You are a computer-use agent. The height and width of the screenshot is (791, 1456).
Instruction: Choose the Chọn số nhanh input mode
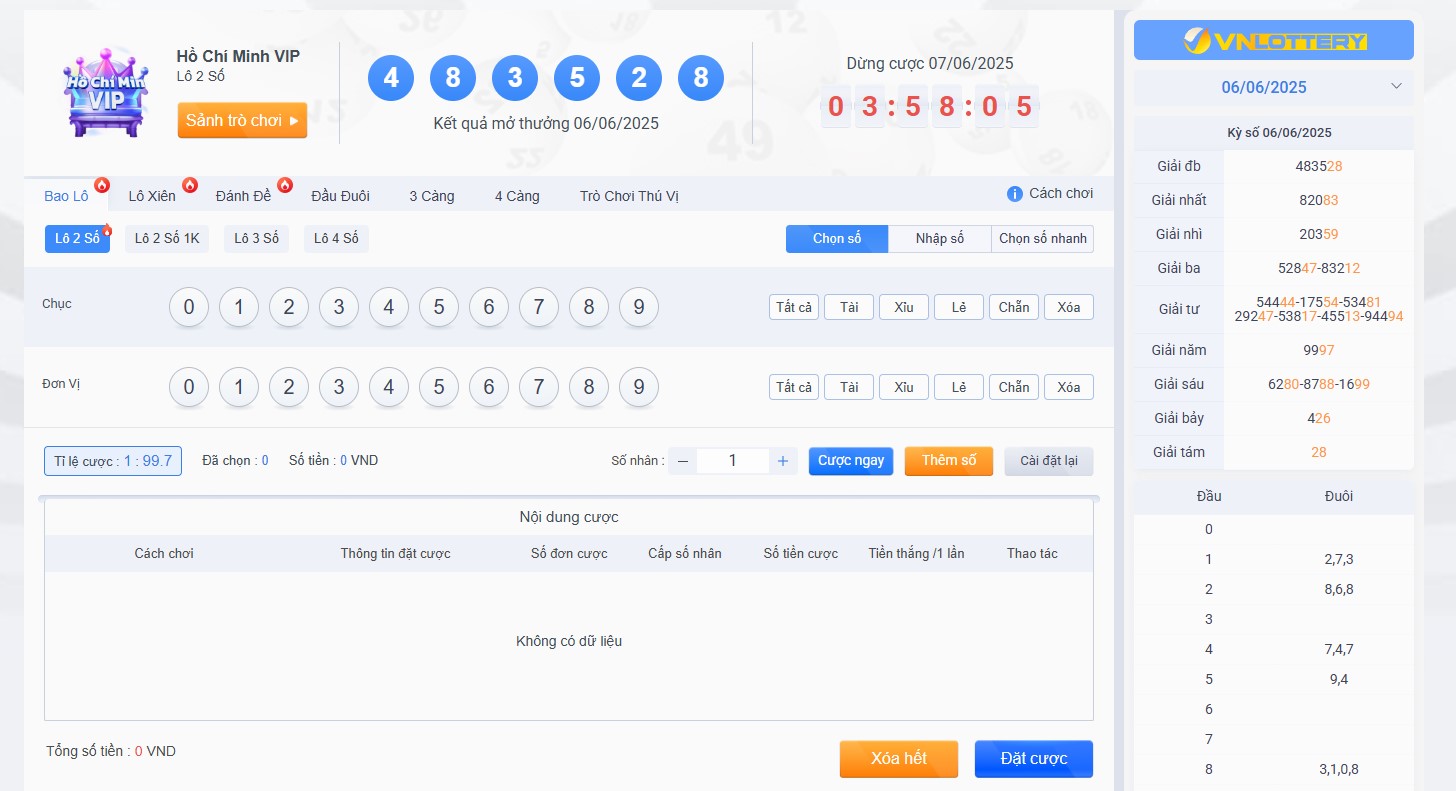click(1042, 239)
